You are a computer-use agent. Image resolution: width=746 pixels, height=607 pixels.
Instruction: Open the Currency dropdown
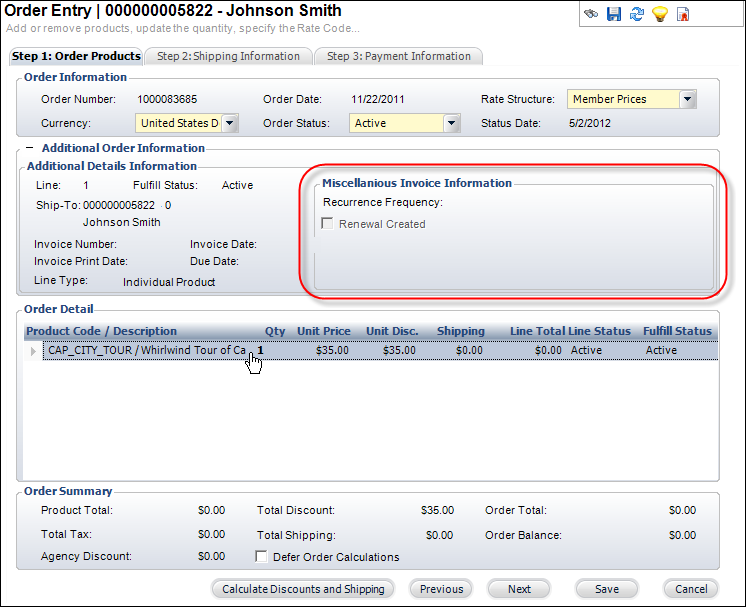(229, 123)
